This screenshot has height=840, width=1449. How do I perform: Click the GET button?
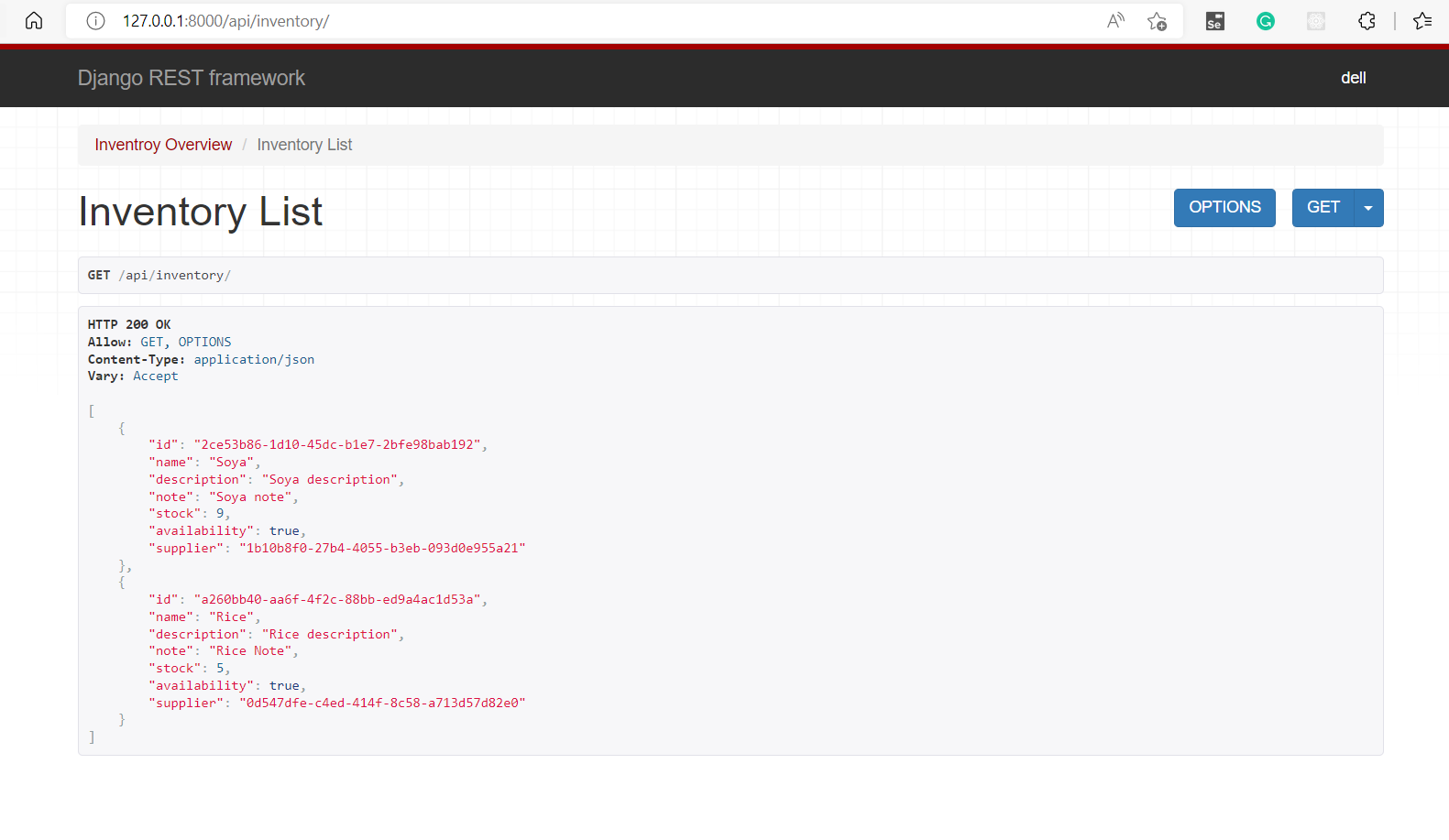(1323, 207)
